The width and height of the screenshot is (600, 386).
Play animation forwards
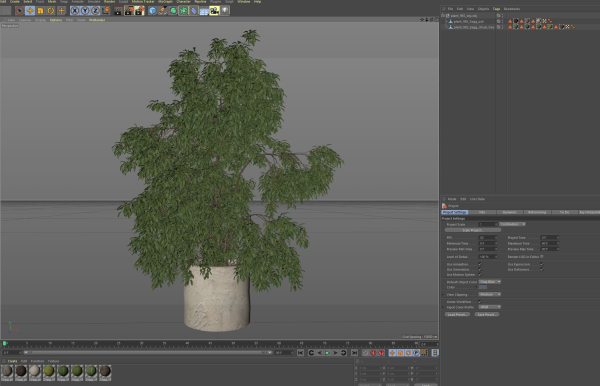327,353
